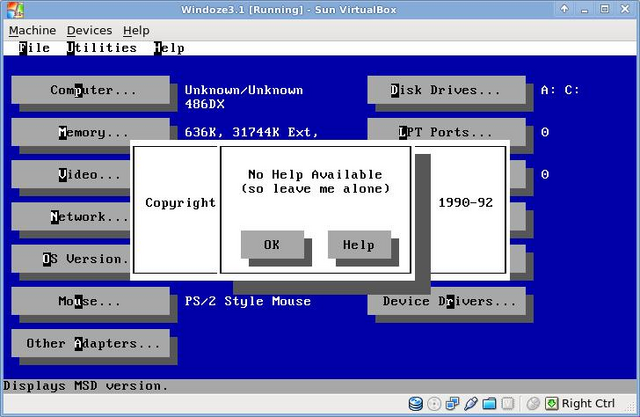The height and width of the screenshot is (417, 640).
Task: Open the Other Adapters... button
Action: point(91,343)
